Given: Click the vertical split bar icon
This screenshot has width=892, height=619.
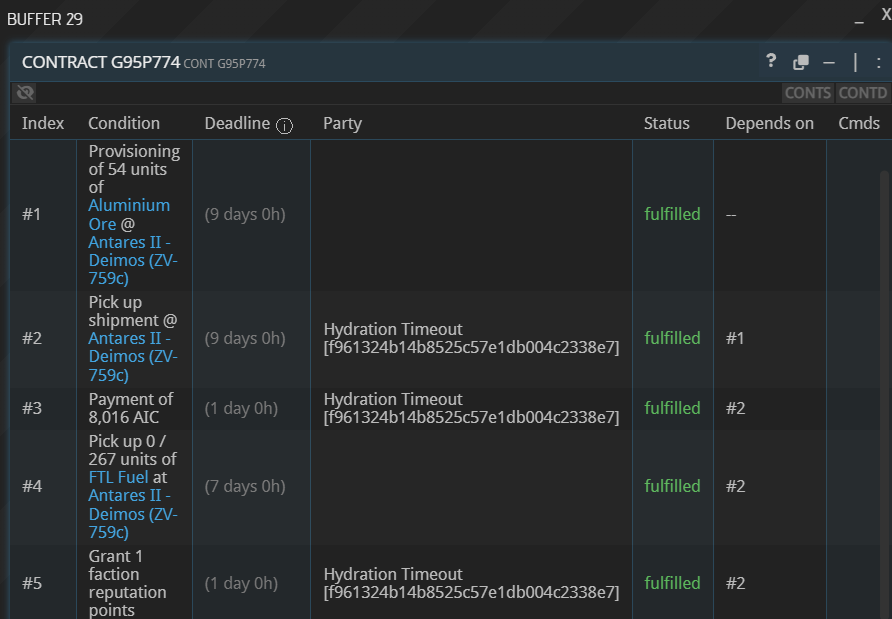Looking at the screenshot, I should click(x=855, y=62).
